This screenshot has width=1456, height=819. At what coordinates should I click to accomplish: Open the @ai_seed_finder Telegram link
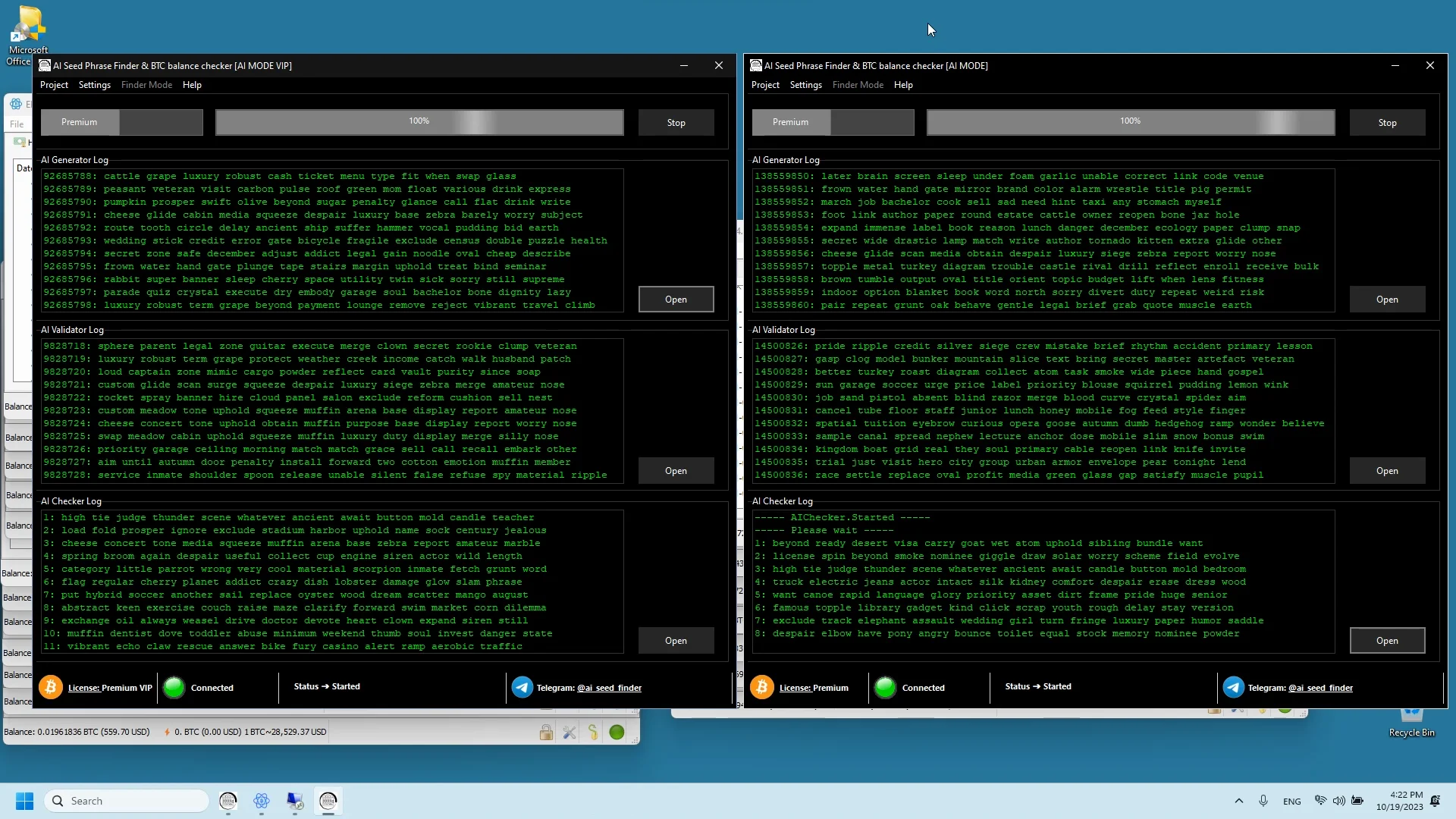(609, 689)
